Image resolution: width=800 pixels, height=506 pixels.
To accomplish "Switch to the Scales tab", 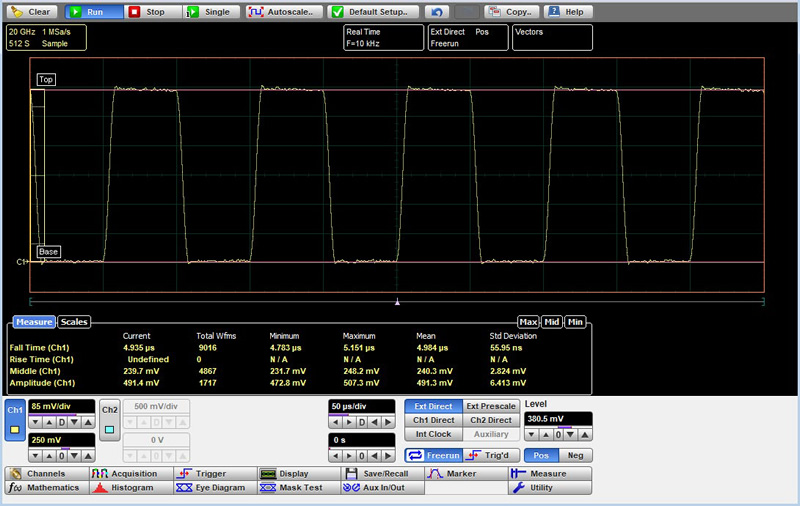I will pos(74,322).
